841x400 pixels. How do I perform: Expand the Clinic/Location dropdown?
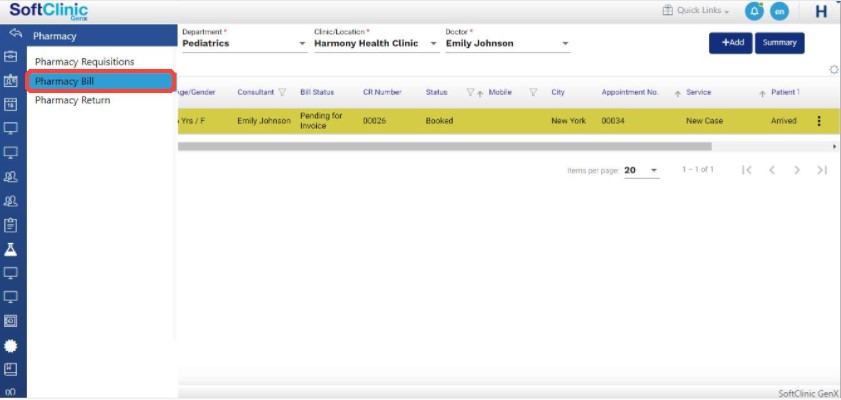coord(434,44)
